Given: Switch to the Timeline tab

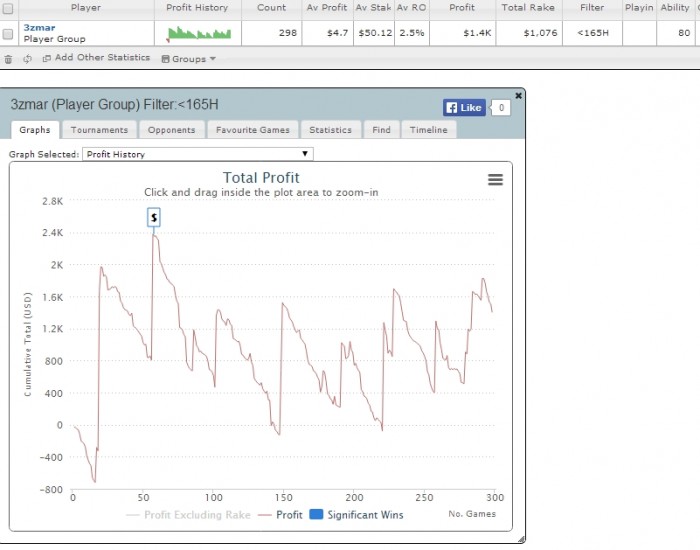Looking at the screenshot, I should (x=429, y=130).
